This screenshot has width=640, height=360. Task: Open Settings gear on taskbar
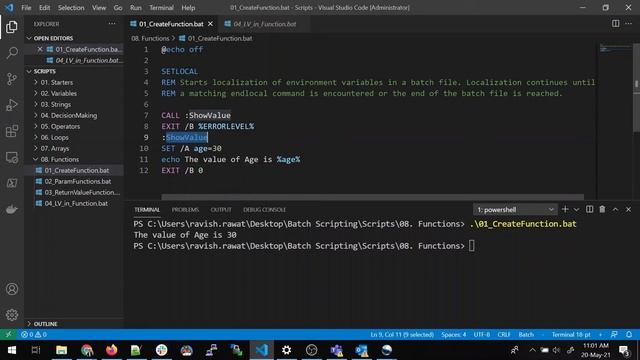pos(287,350)
